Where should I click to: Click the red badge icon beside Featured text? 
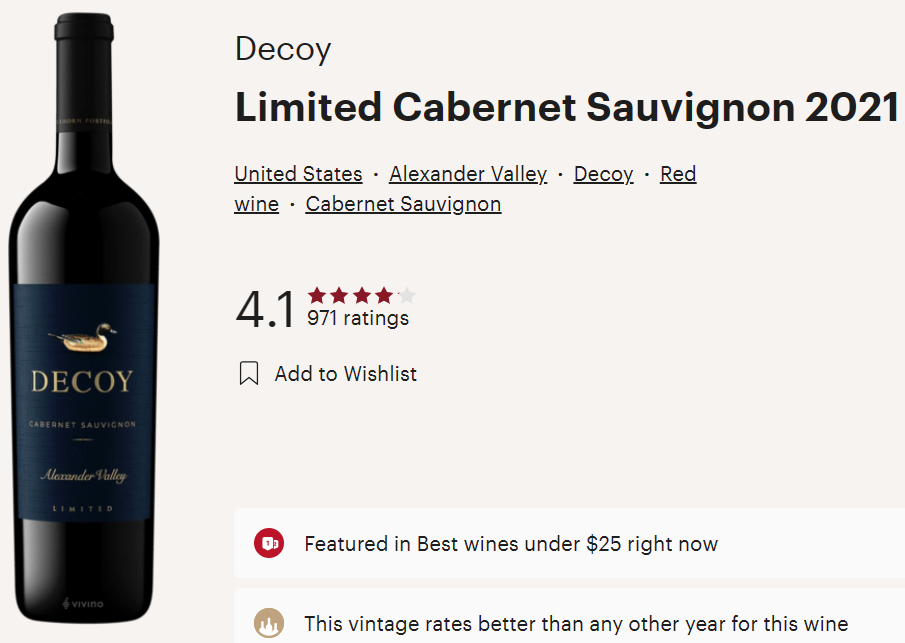[269, 544]
